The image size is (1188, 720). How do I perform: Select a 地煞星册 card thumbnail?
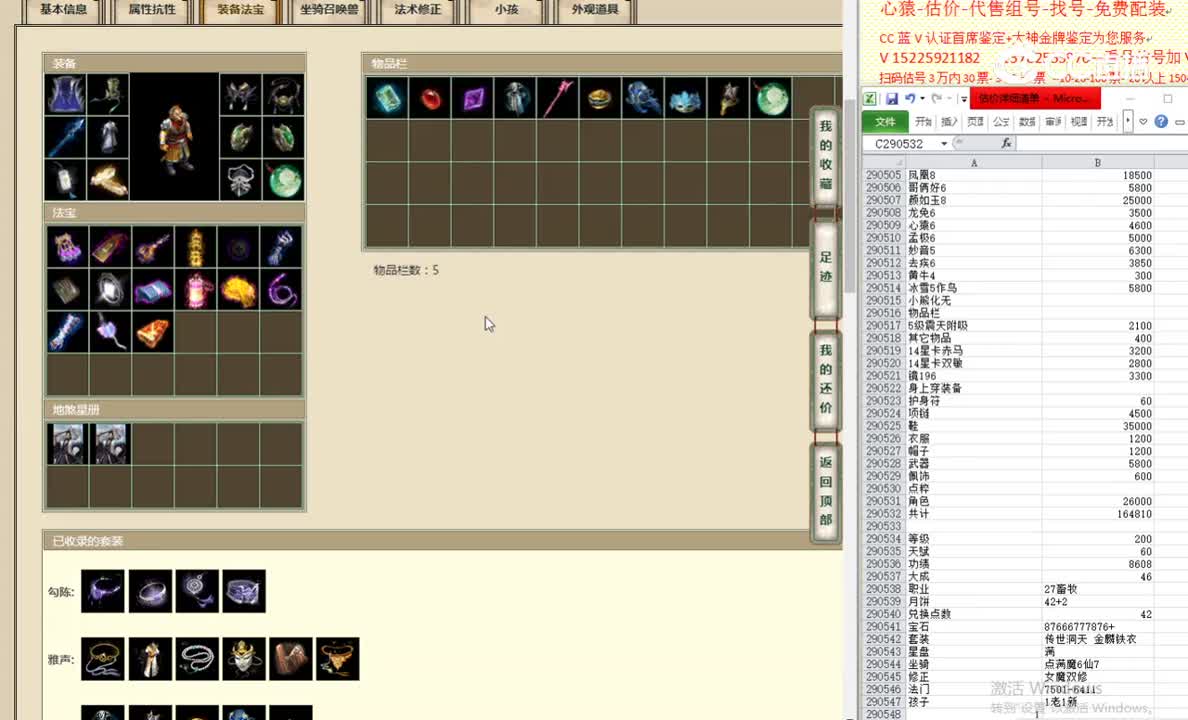[66, 441]
